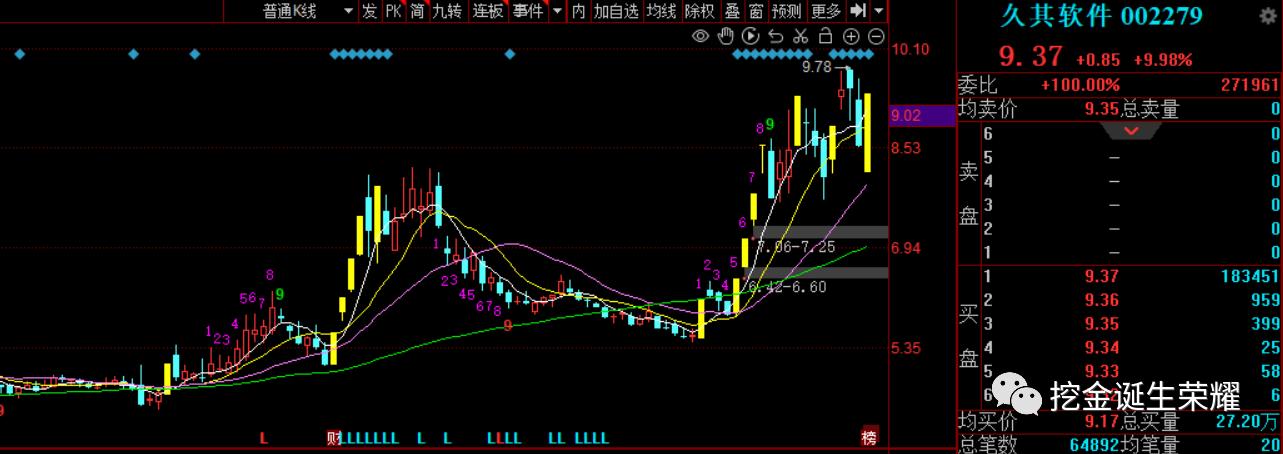
Task: Click buy level 1 price 9.37
Action: 1100,277
